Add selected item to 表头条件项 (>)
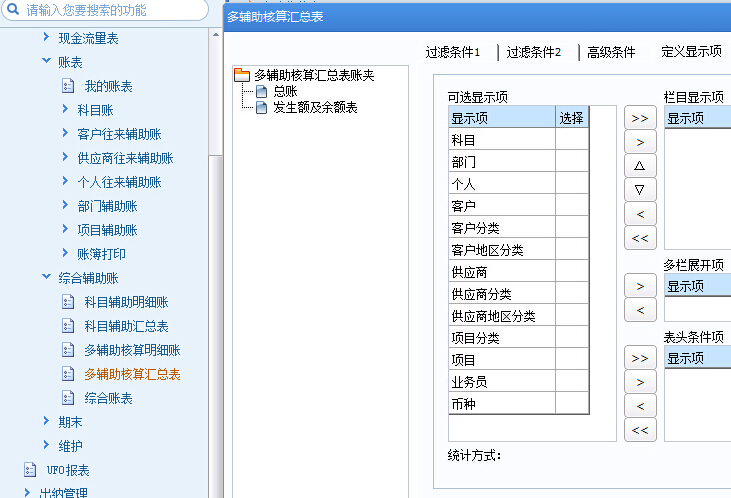This screenshot has width=731, height=498. [640, 382]
